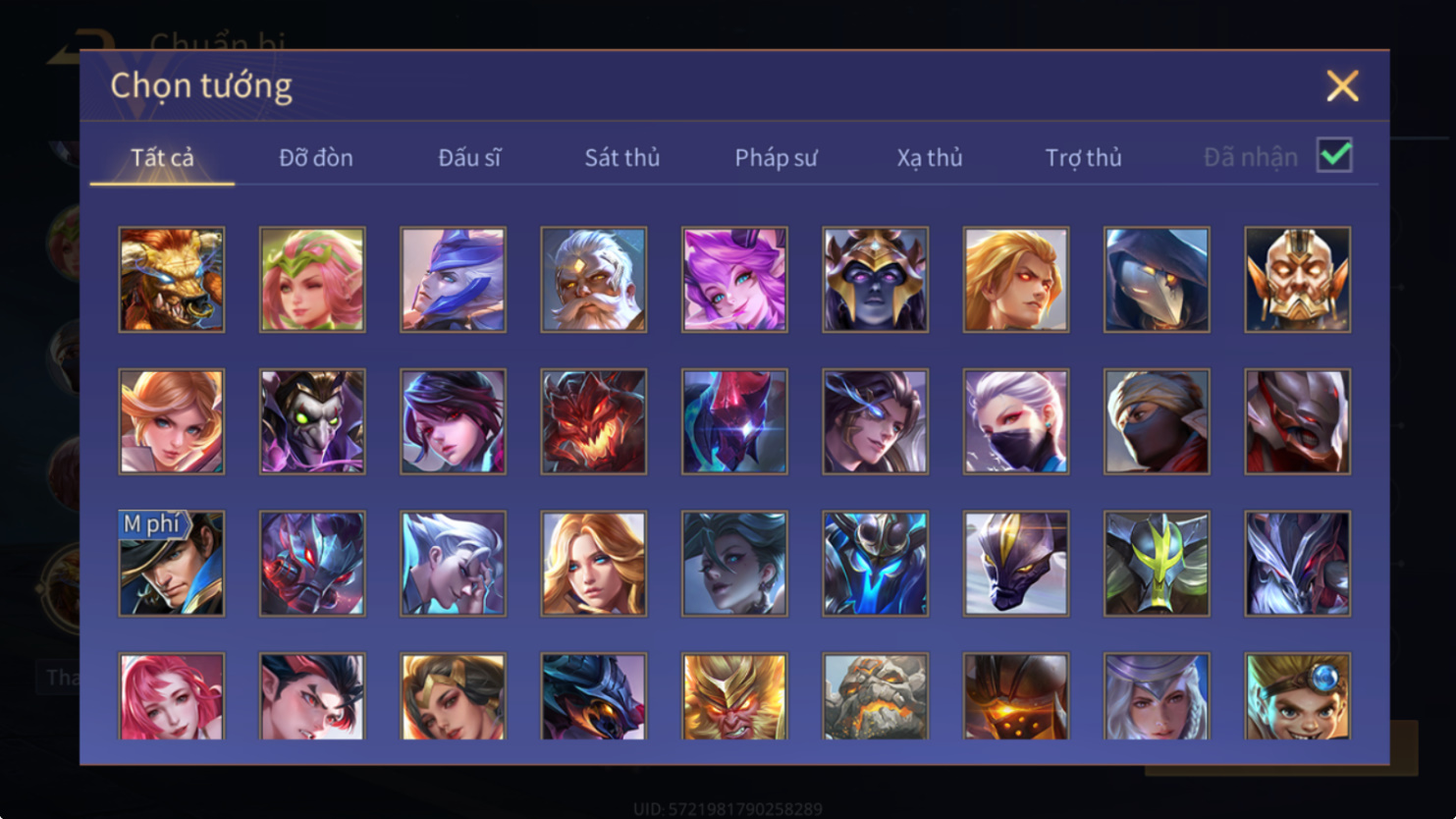Screen dimensions: 1456x819
Task: Switch to the 'Pháp sư' tab
Action: (776, 157)
